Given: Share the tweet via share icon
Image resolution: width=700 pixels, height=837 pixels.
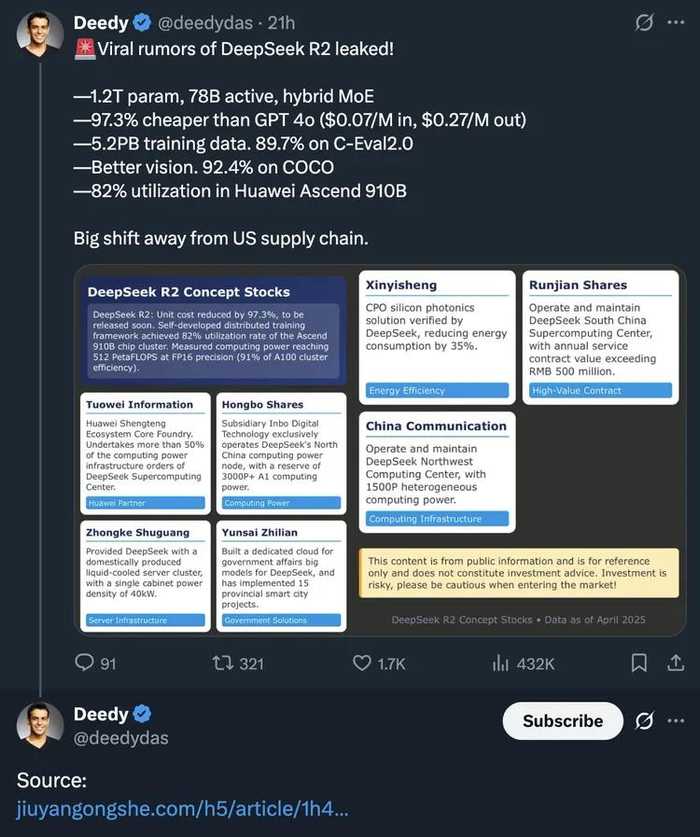Looking at the screenshot, I should 675,662.
